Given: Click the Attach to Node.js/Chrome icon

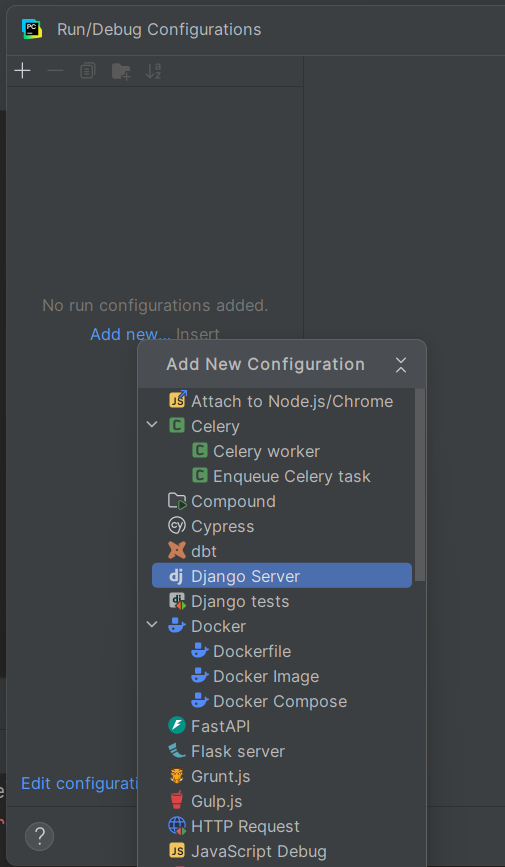Looking at the screenshot, I should [x=178, y=400].
